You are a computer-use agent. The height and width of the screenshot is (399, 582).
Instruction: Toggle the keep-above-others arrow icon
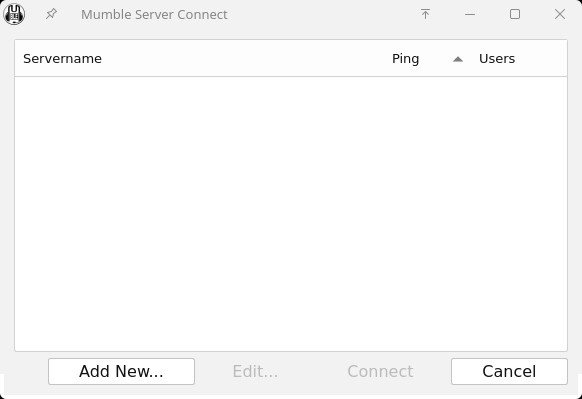coord(425,14)
